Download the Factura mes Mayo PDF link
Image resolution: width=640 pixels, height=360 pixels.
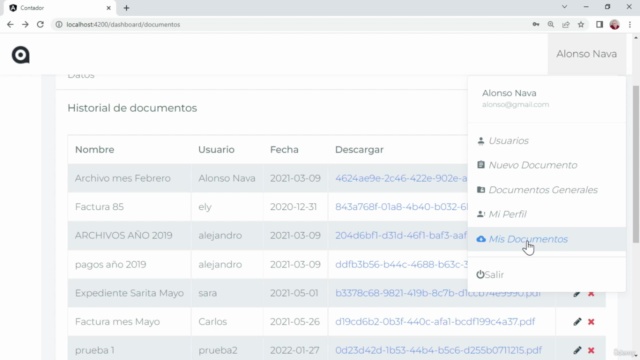(435, 322)
